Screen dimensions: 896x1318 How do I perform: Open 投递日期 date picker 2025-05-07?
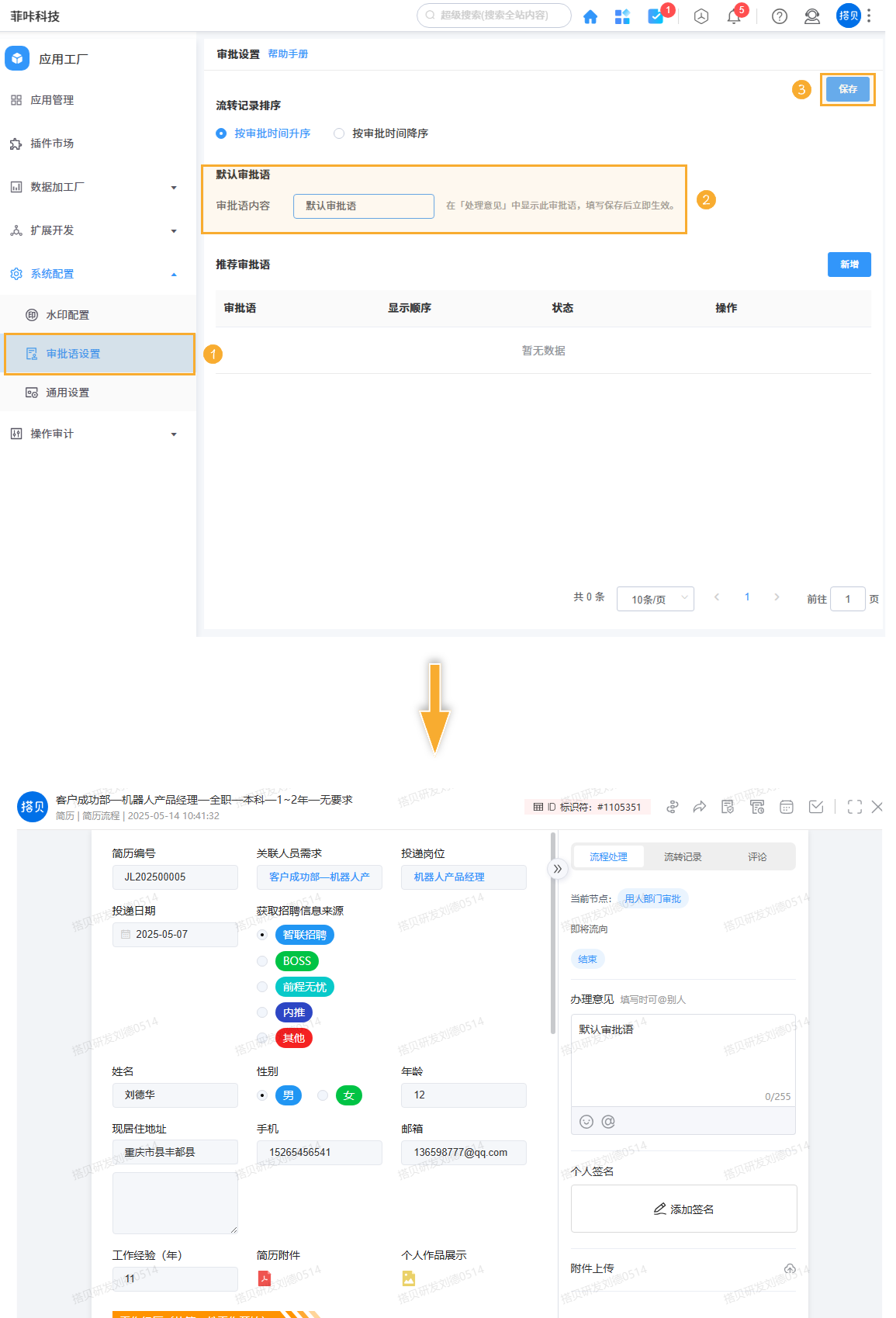(x=175, y=934)
